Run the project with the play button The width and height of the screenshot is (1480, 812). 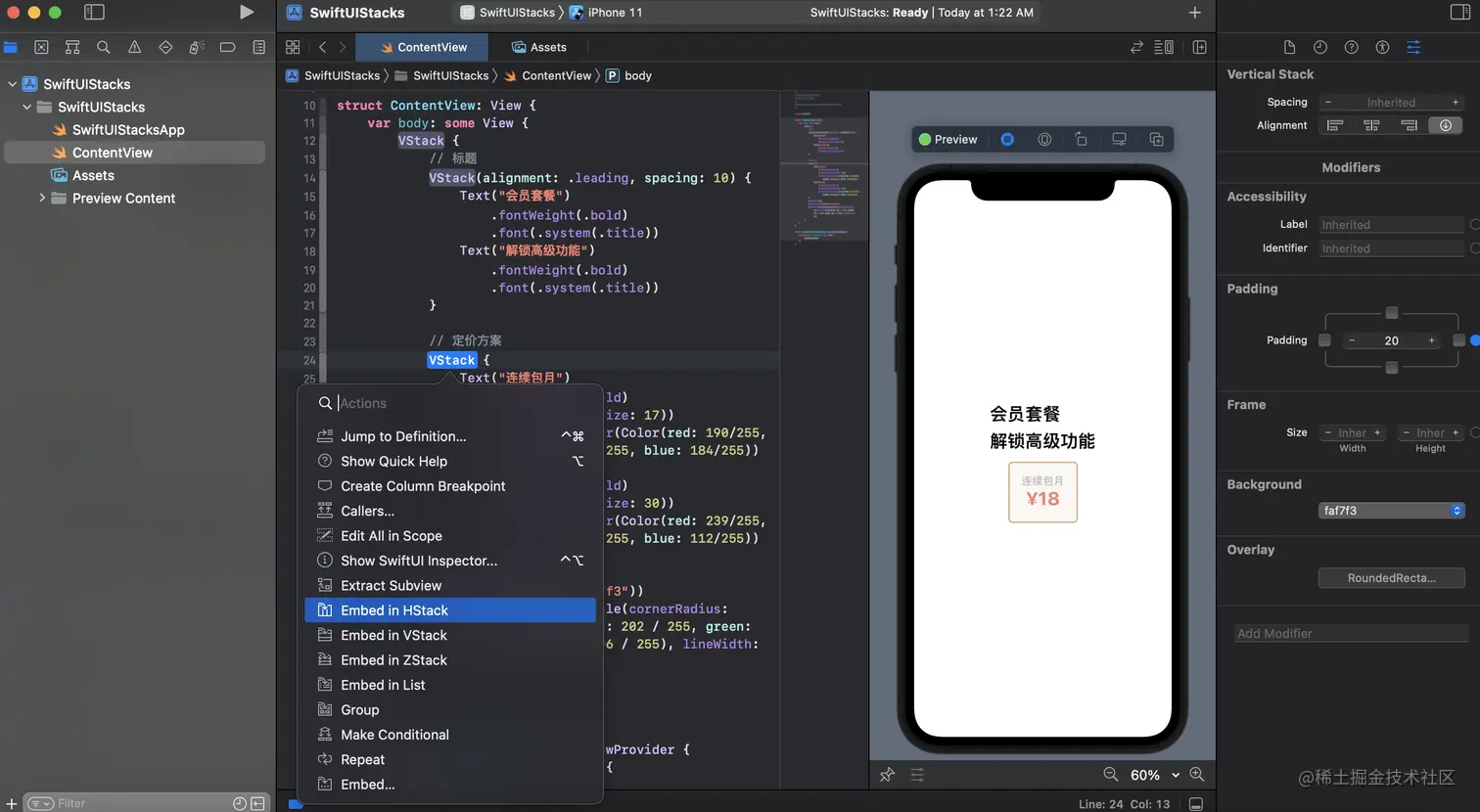coord(247,13)
